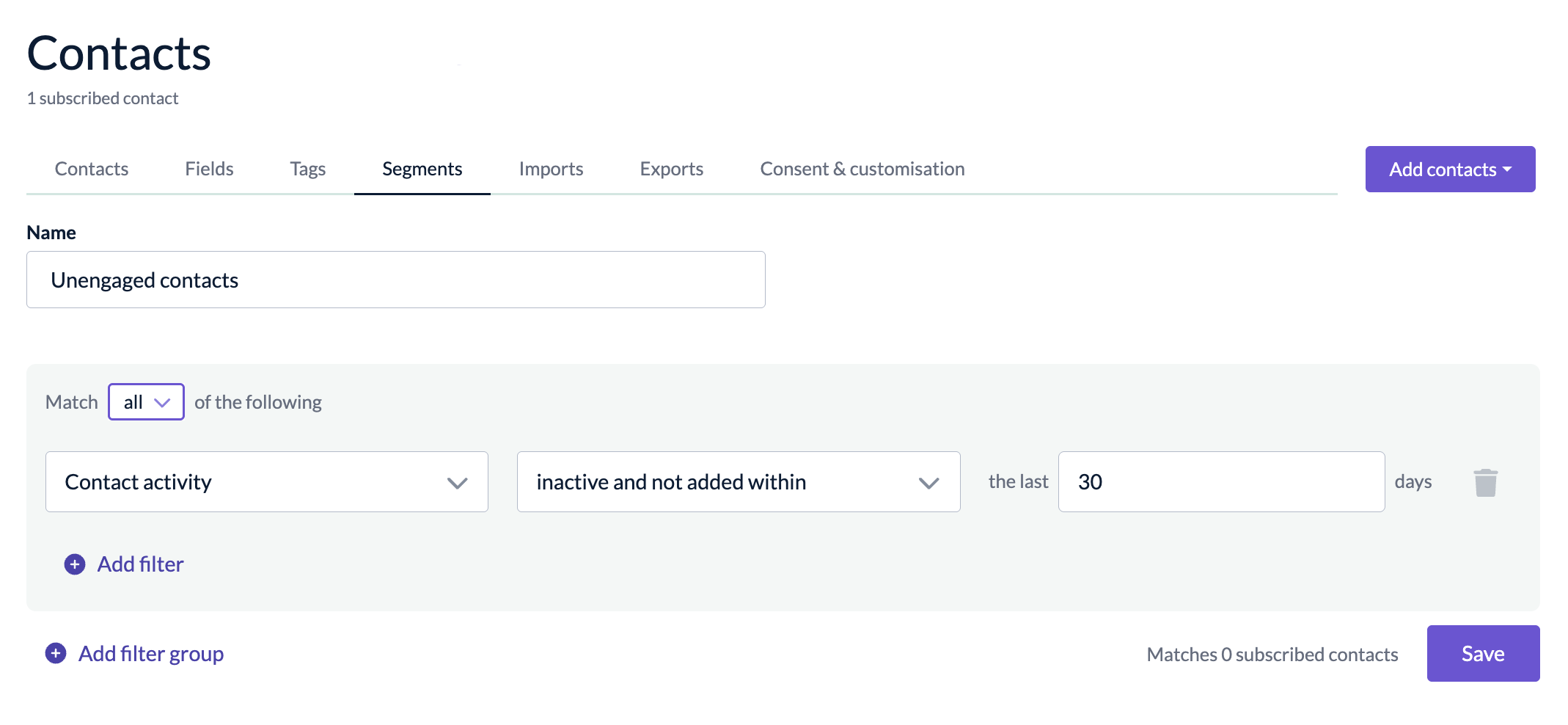Click the Add filter group link
Image resolution: width=1568 pixels, height=725 pixels.
[x=151, y=654]
